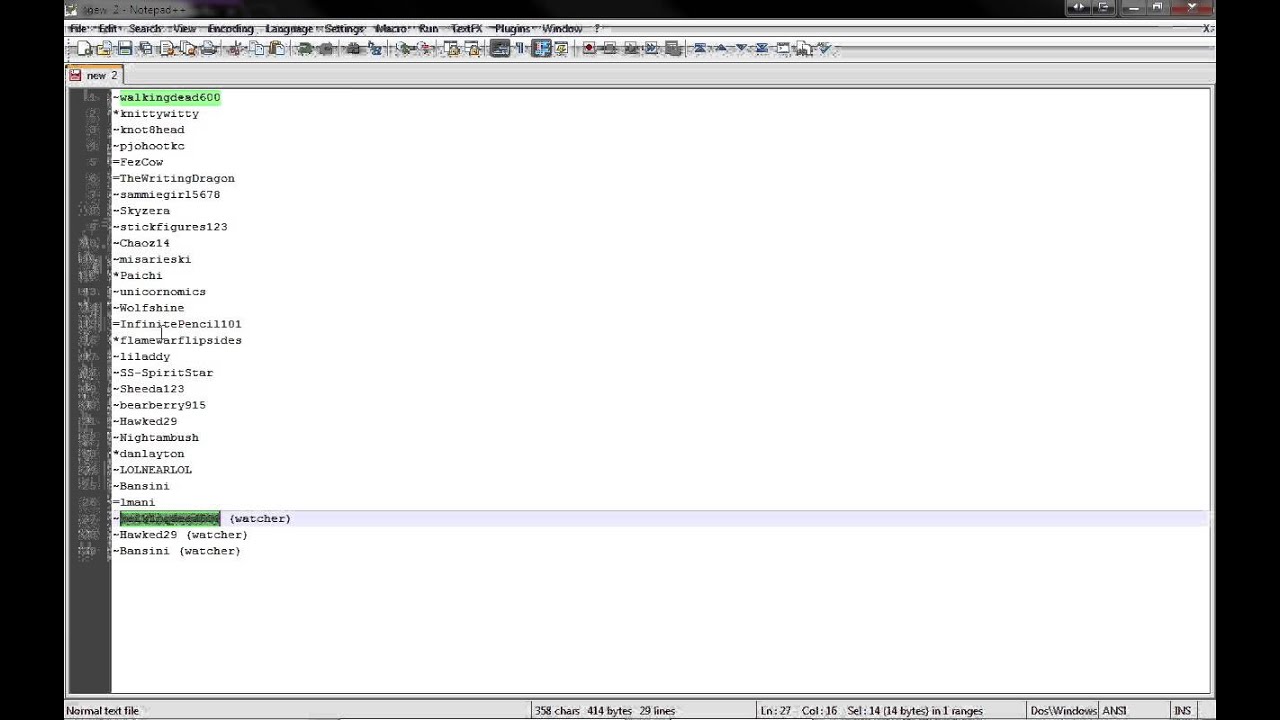Open the Edit menu
Screen dimensions: 1280x720
click(x=108, y=29)
